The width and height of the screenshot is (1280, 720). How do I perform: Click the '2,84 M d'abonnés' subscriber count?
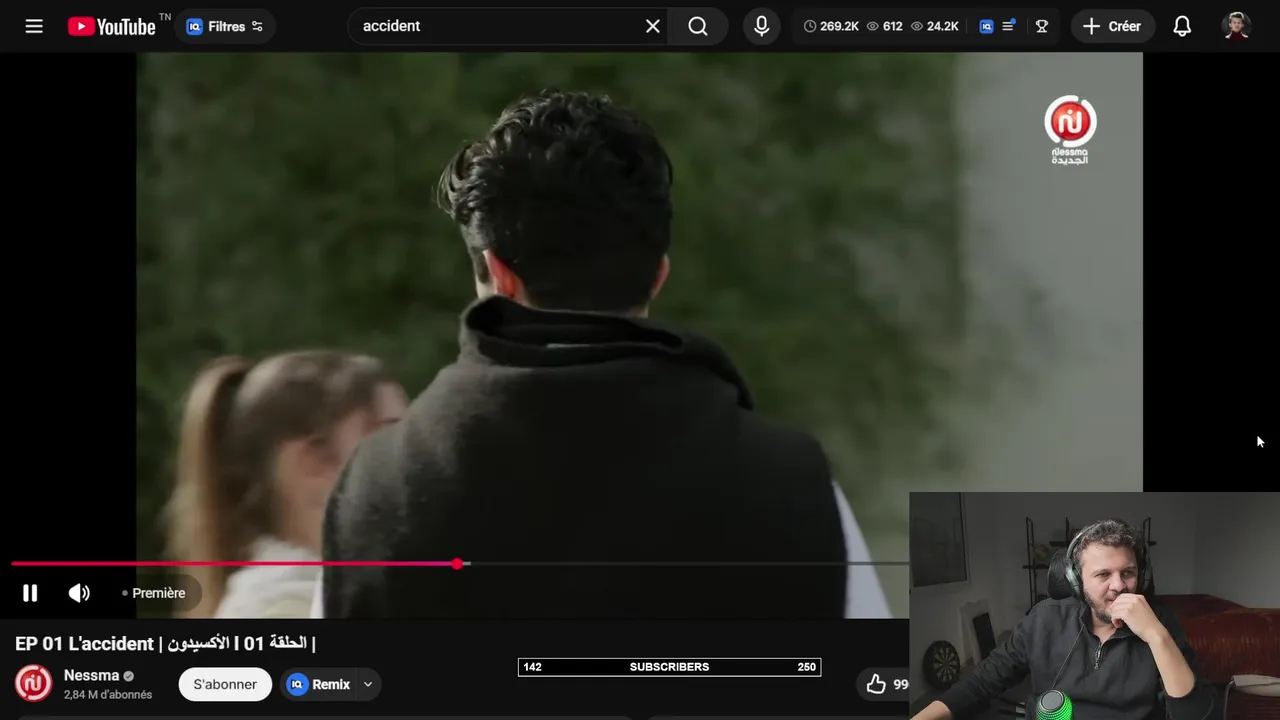coord(108,695)
